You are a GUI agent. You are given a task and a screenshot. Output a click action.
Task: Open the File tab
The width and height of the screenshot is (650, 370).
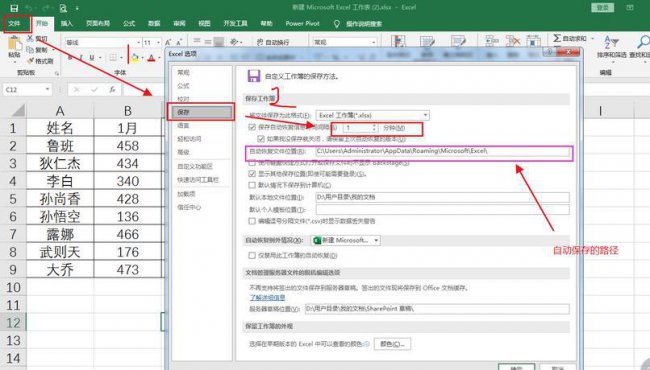pos(15,24)
